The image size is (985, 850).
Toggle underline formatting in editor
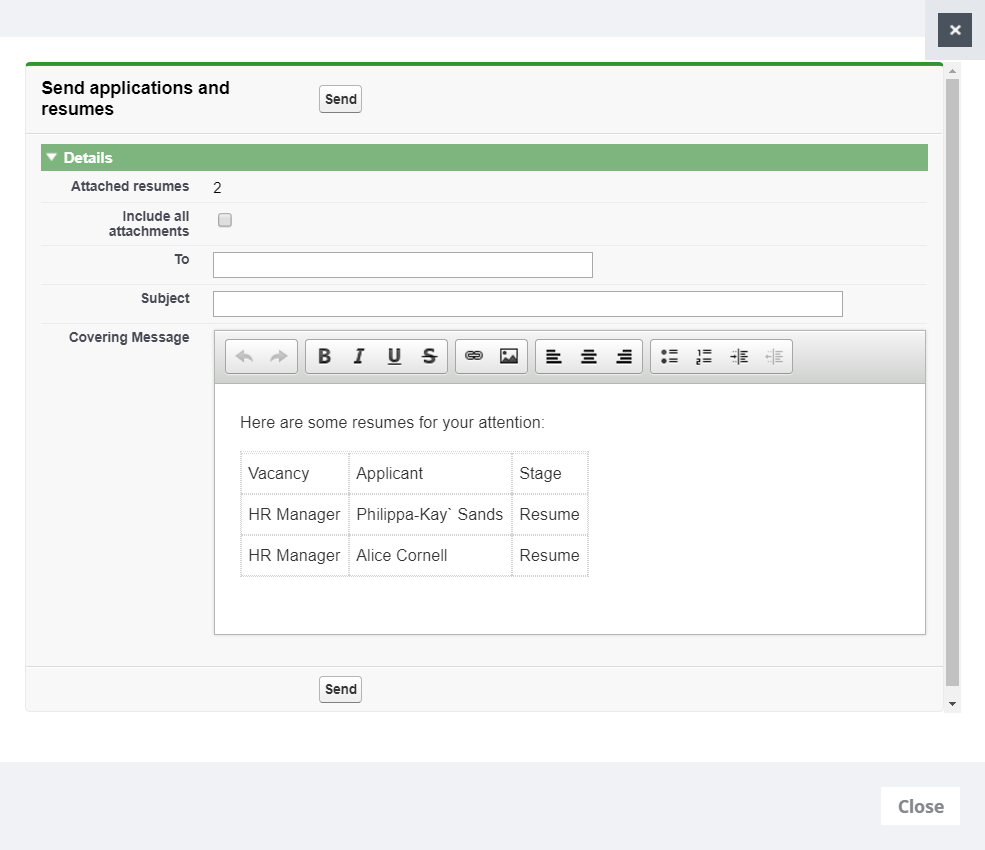394,357
